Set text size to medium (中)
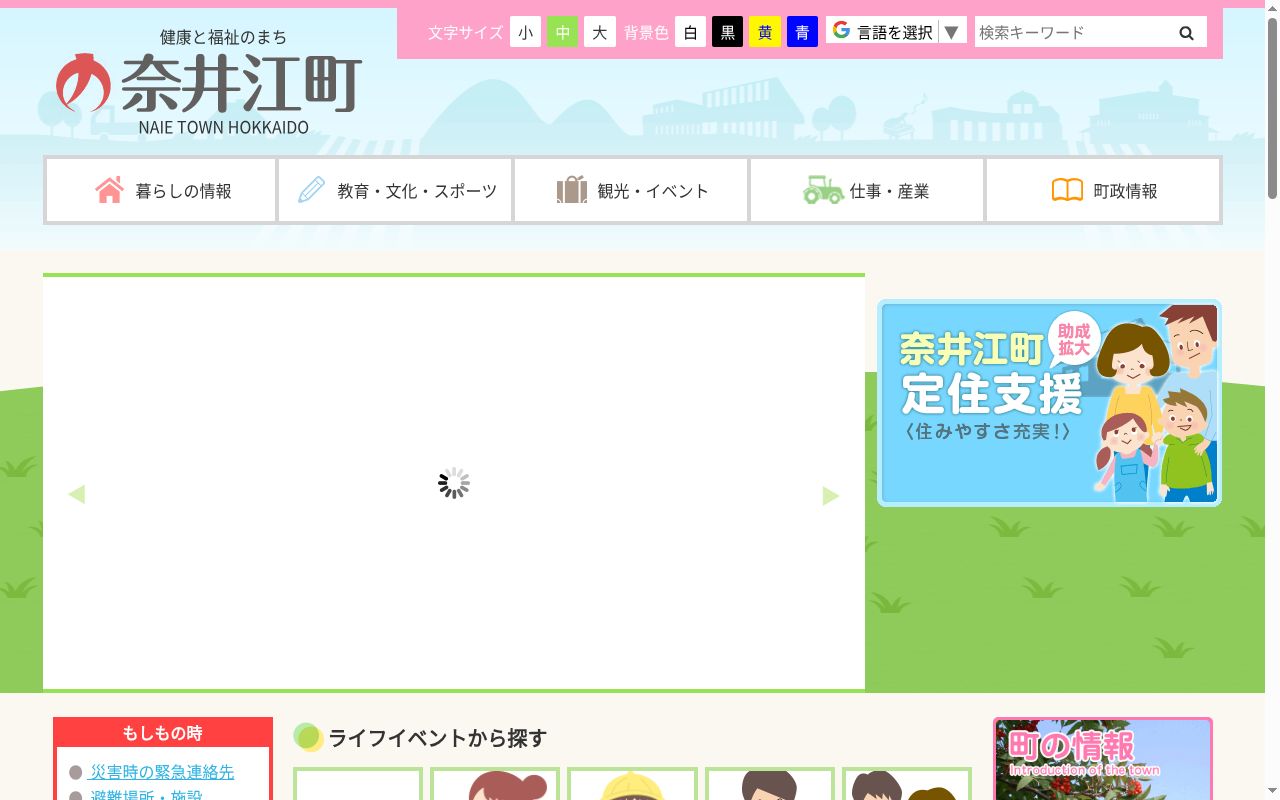 (x=562, y=32)
